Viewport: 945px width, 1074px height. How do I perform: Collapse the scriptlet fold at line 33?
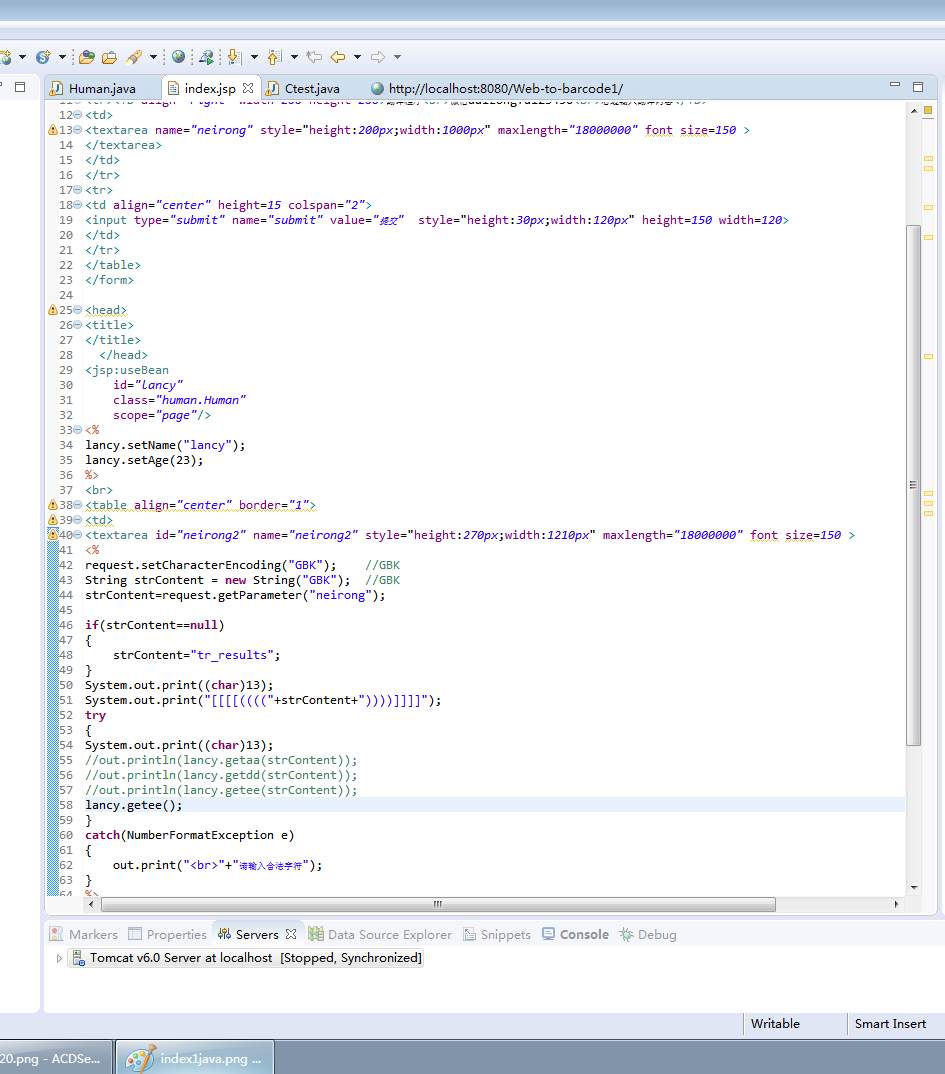(x=77, y=430)
